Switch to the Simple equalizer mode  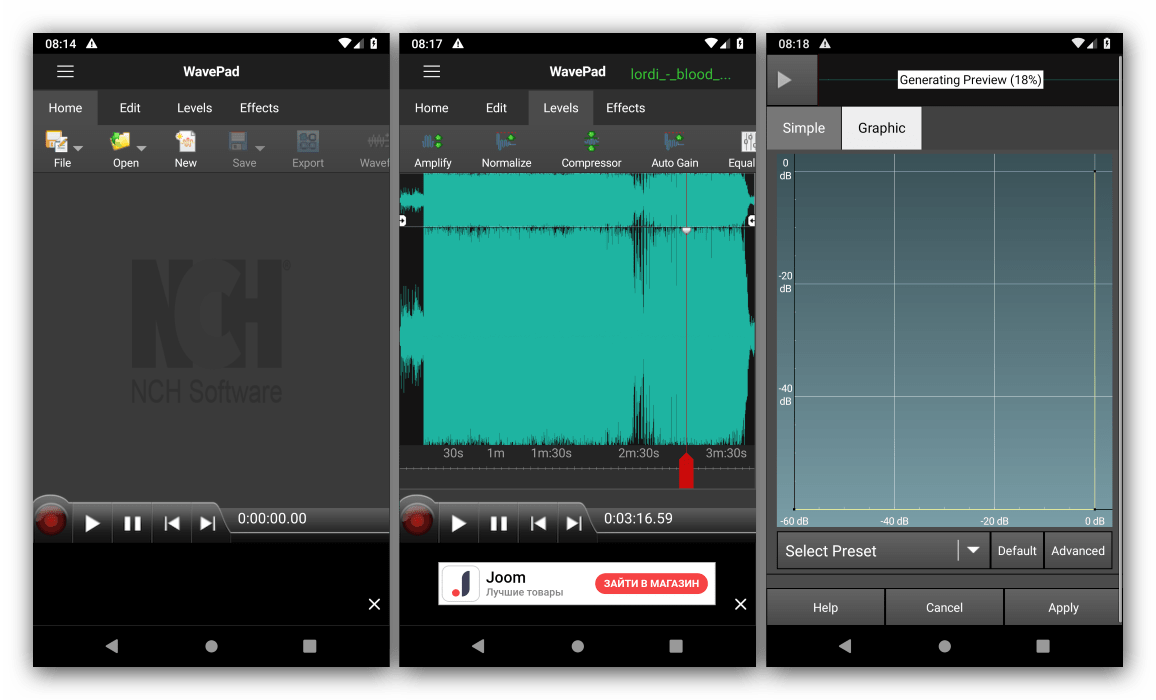(x=804, y=128)
